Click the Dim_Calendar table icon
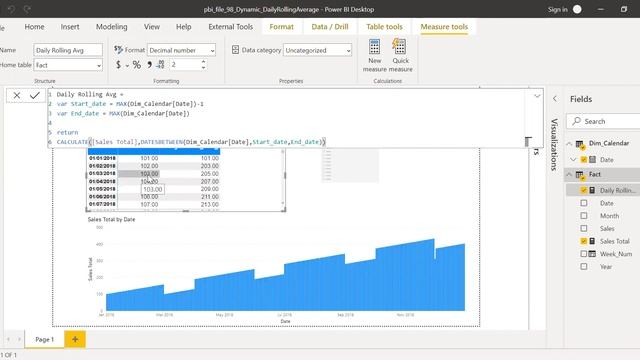Screen dimensions: 640x360 (x=580, y=144)
